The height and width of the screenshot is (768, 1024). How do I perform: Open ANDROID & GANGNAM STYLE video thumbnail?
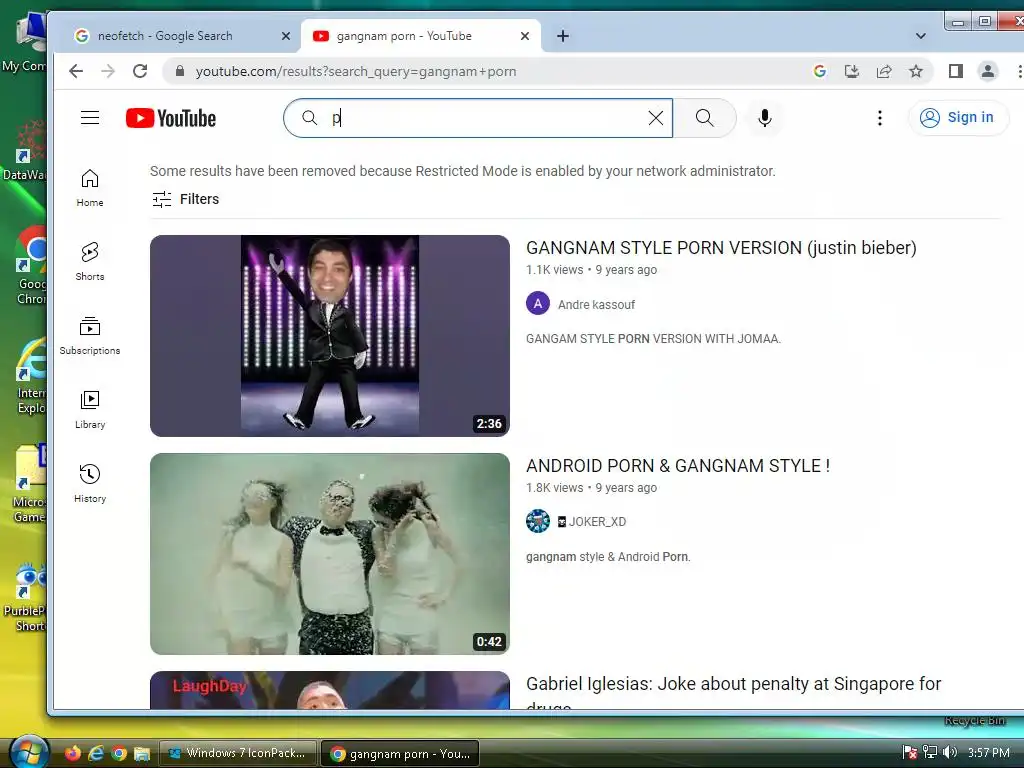click(330, 554)
